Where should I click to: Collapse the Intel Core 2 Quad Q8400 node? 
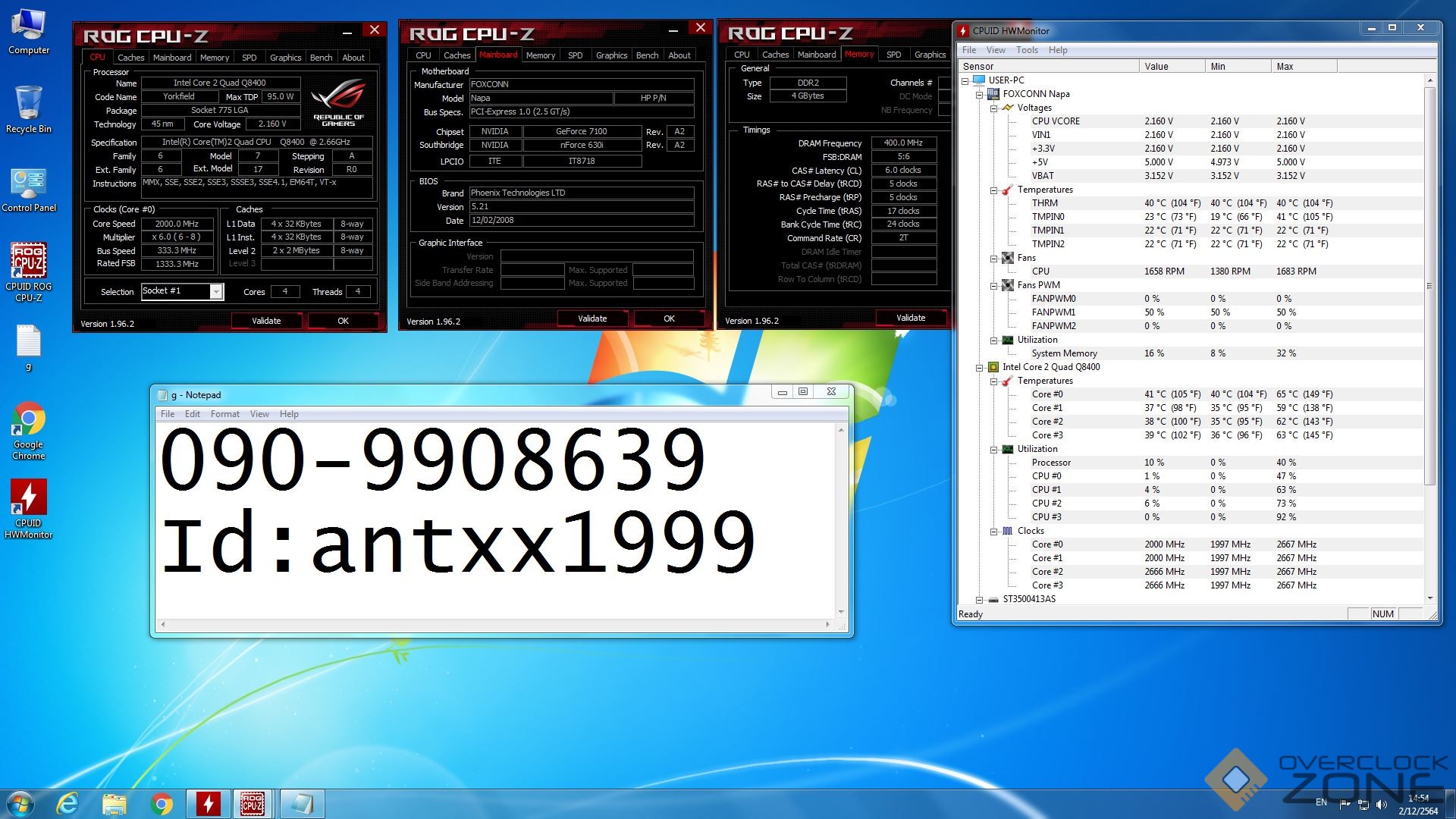[x=980, y=367]
